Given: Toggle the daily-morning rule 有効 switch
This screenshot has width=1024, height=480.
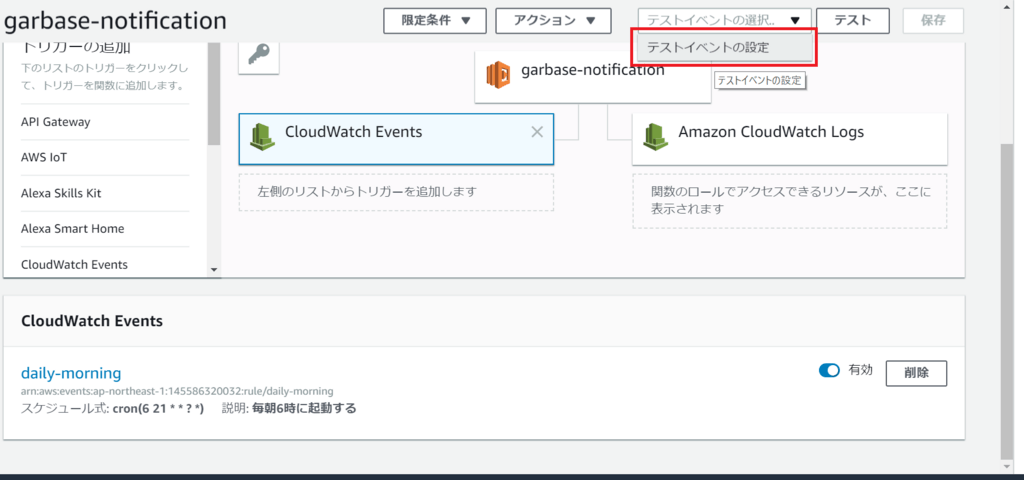Looking at the screenshot, I should 829,371.
